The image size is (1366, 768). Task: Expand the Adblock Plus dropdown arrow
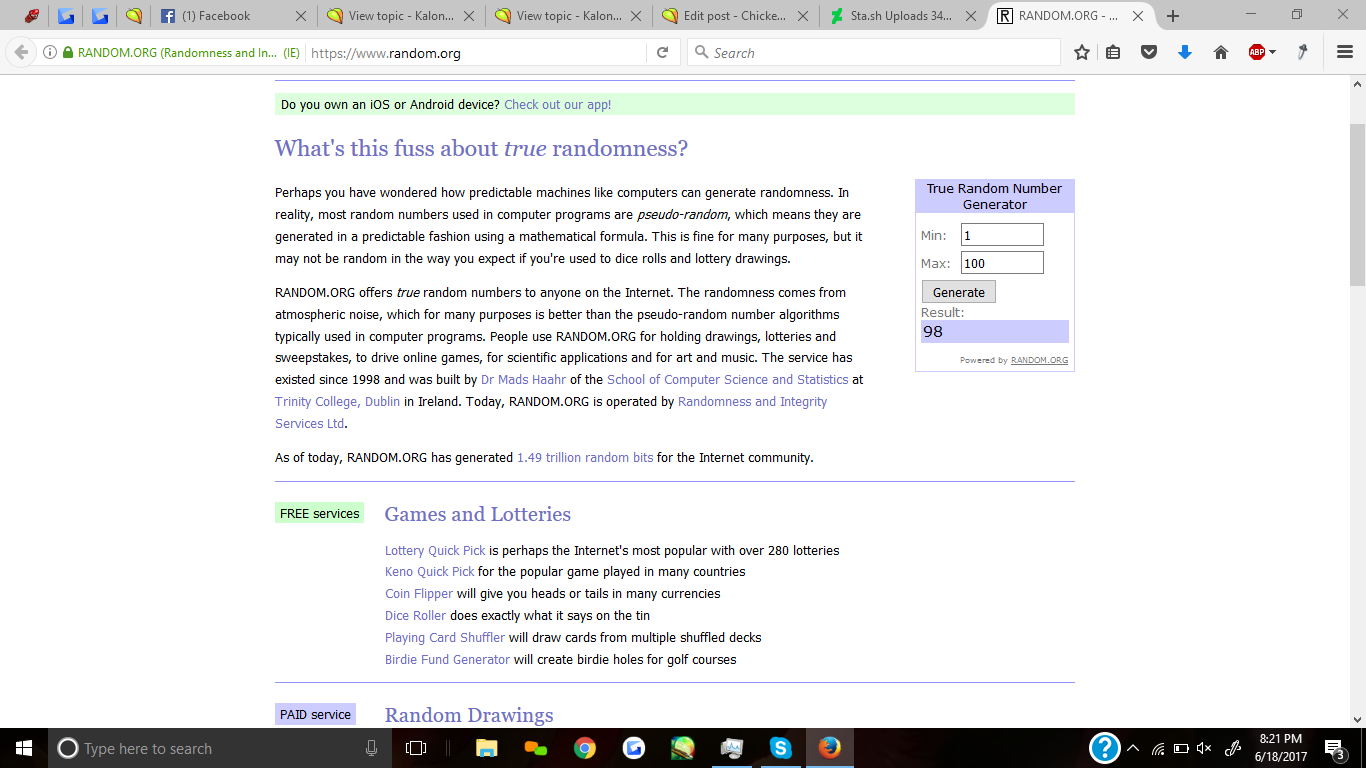click(1272, 53)
